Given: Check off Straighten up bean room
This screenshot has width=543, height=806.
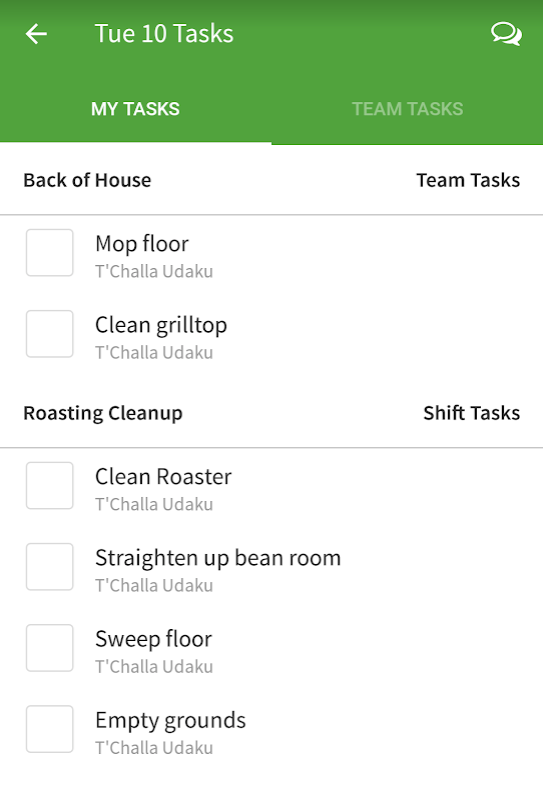Looking at the screenshot, I should coord(49,567).
